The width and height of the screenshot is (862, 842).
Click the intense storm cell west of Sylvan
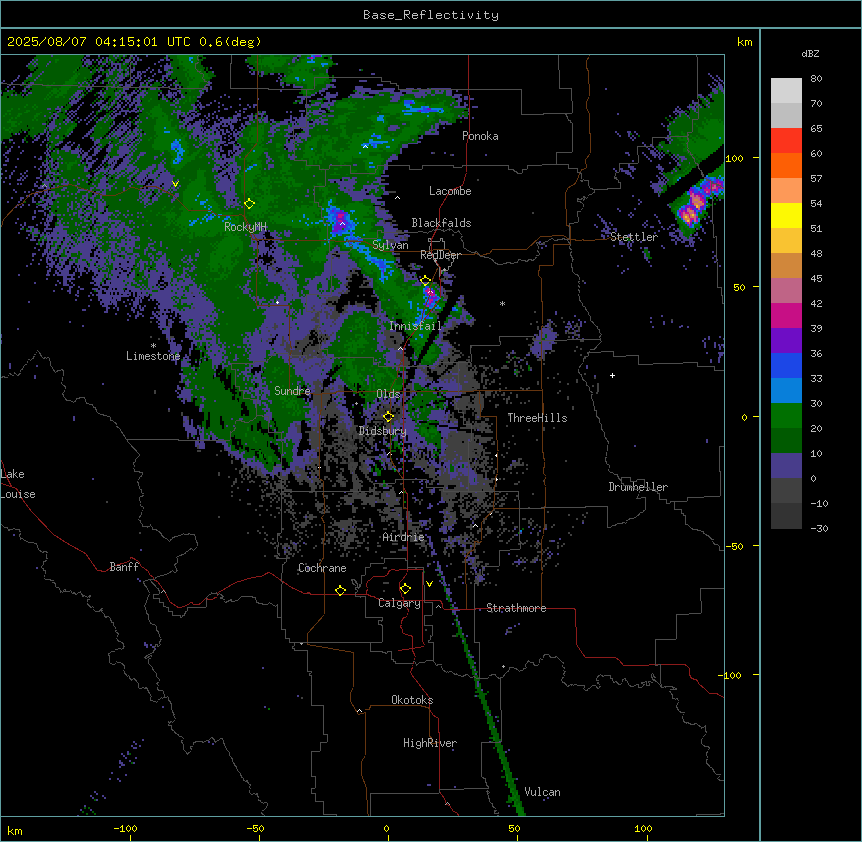341,219
